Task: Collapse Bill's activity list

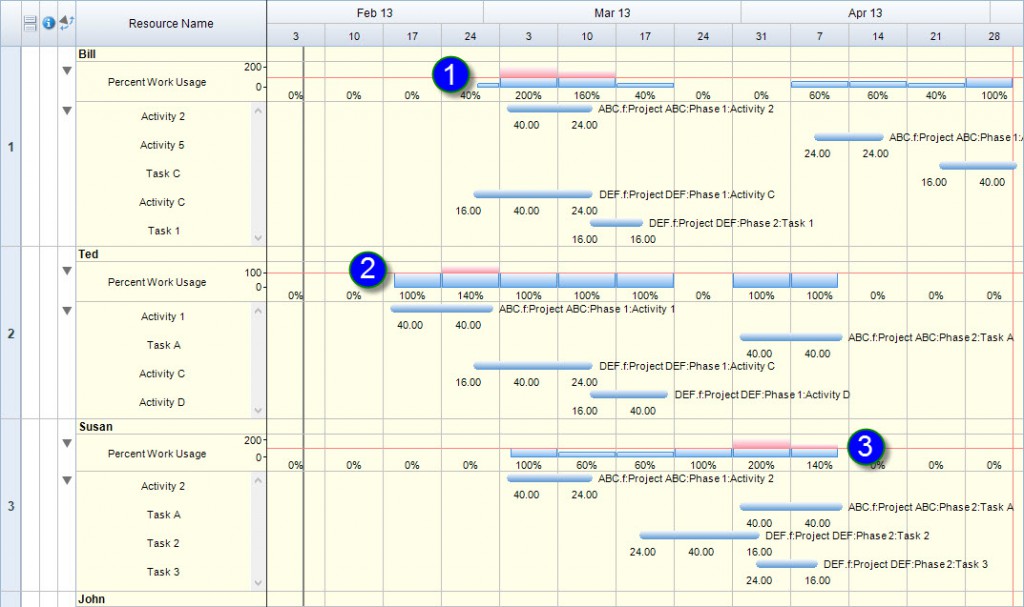Action: coord(67,110)
